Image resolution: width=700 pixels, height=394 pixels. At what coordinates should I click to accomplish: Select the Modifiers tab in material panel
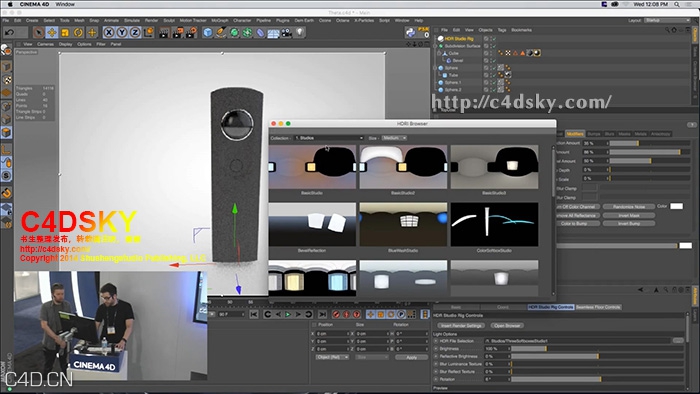tap(575, 134)
